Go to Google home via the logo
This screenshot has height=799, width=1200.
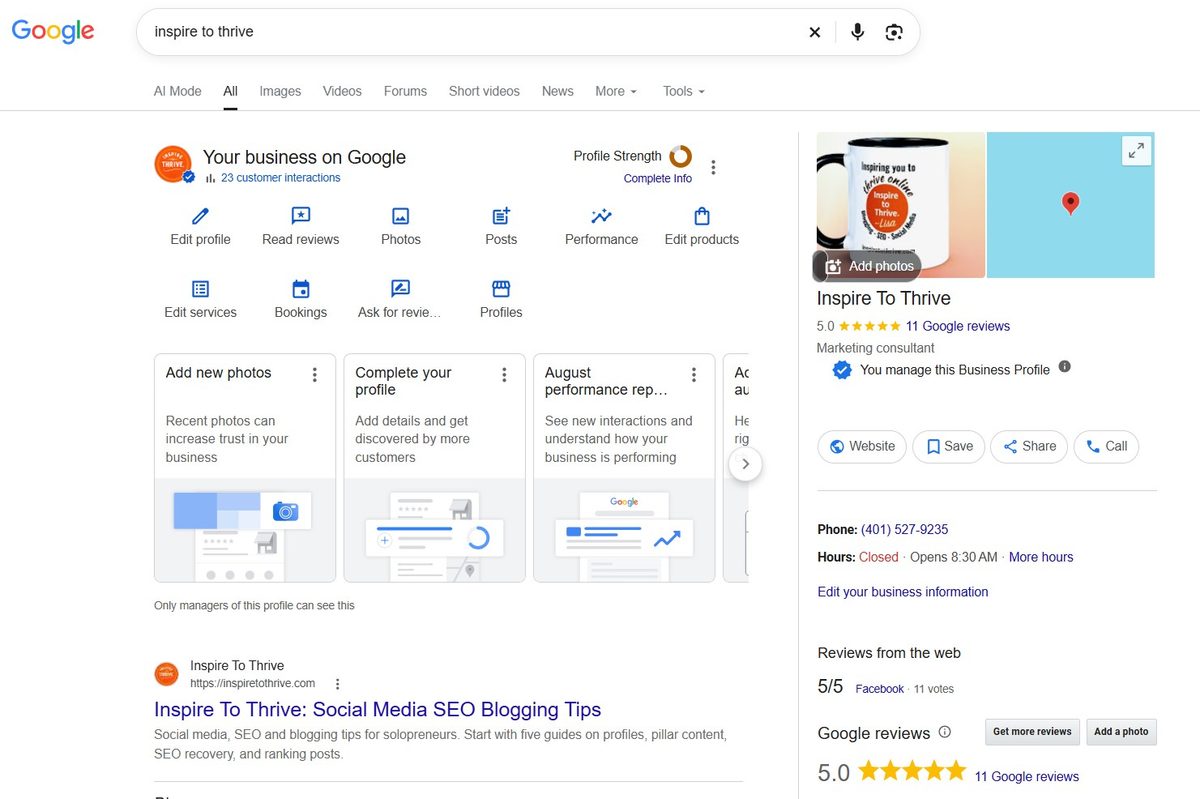tap(53, 31)
